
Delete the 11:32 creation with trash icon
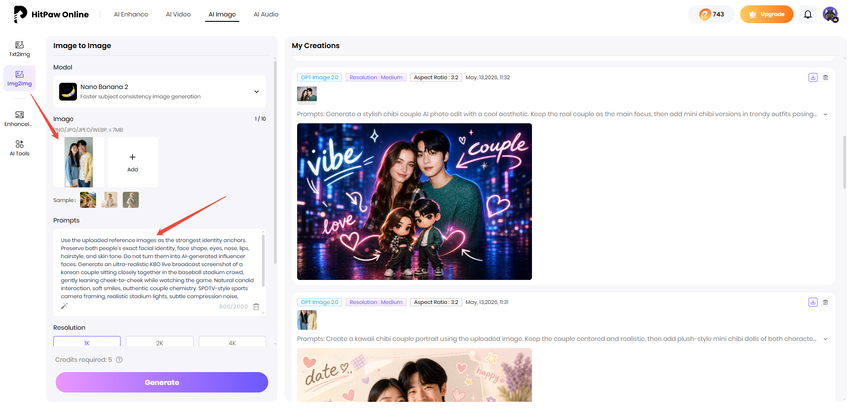click(826, 77)
